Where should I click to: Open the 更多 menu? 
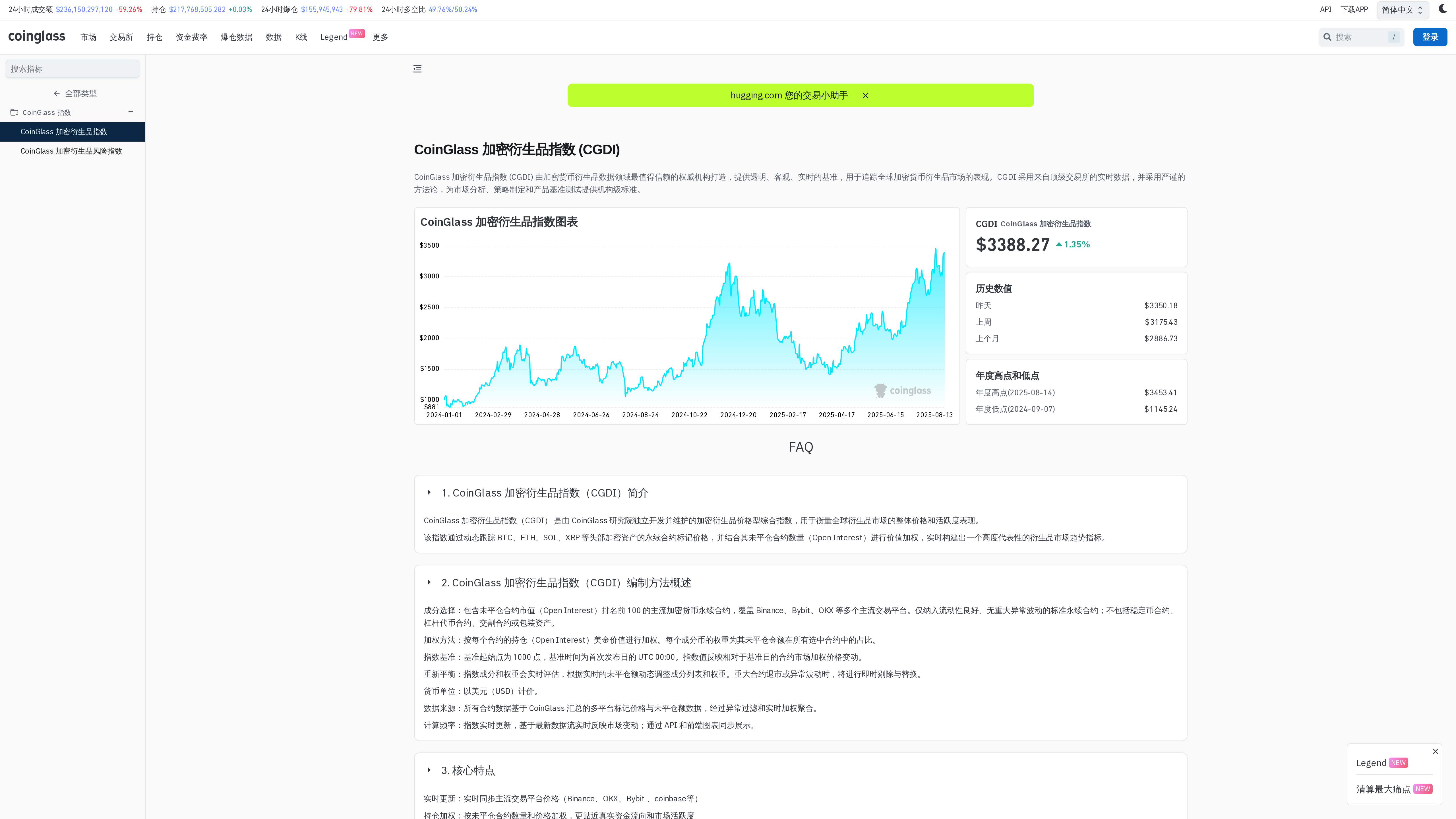point(380,37)
